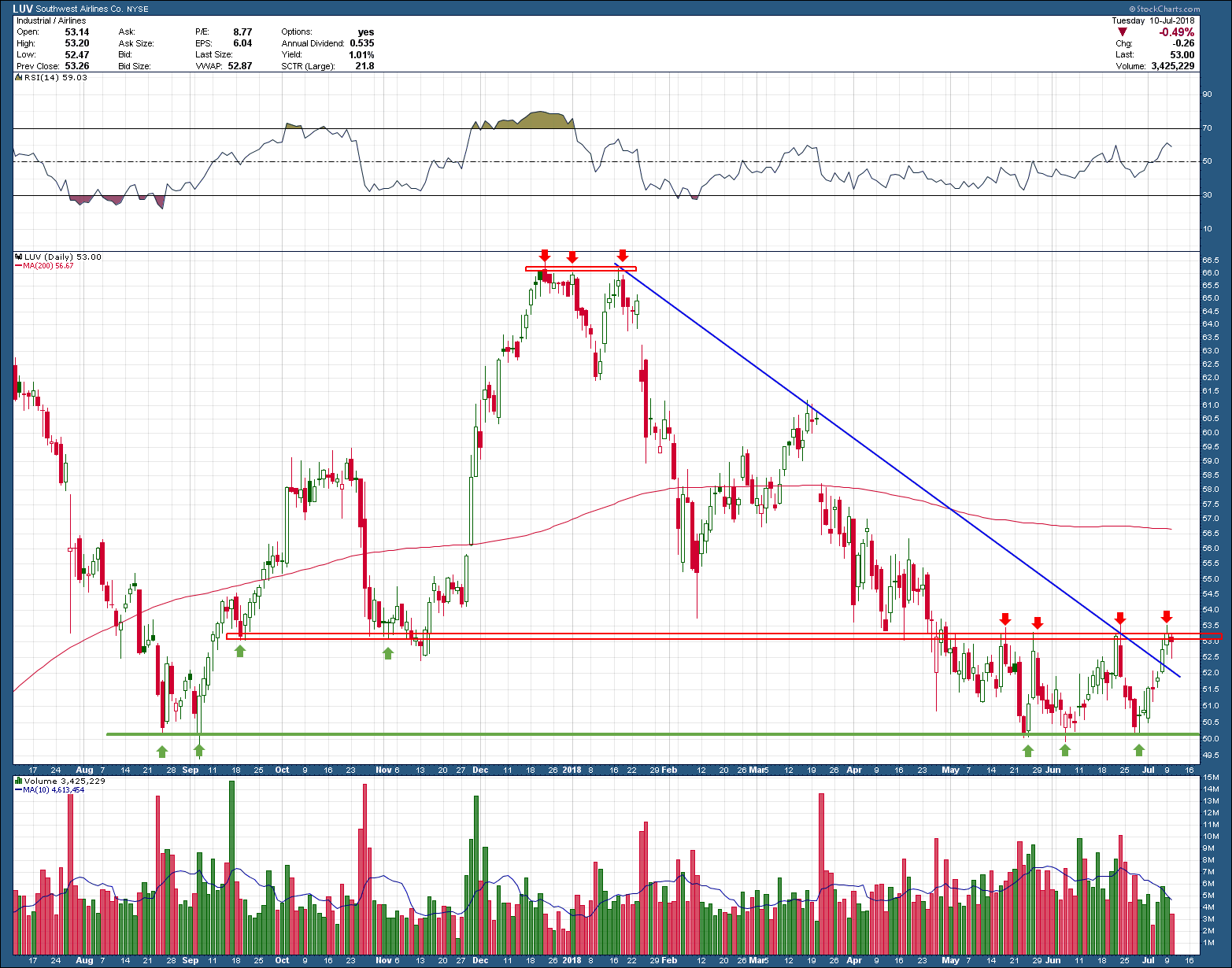1232x968 pixels.
Task: Click the EPS value 6.04
Action: (242, 43)
